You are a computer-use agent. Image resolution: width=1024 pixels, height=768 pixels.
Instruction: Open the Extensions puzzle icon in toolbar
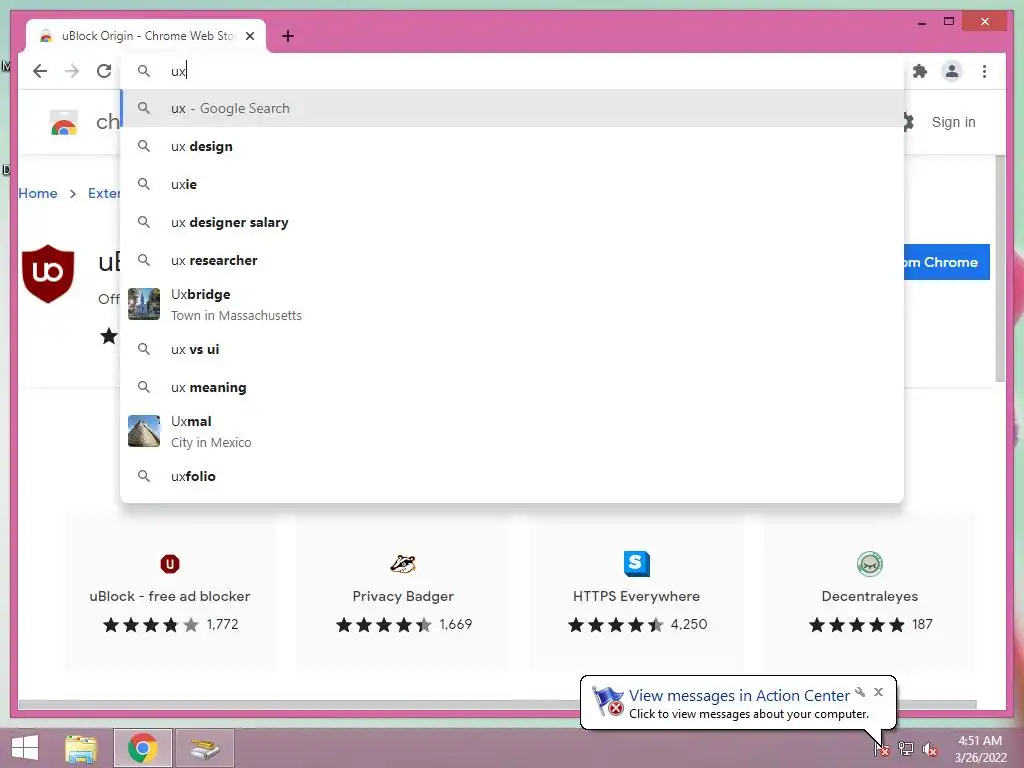[920, 71]
